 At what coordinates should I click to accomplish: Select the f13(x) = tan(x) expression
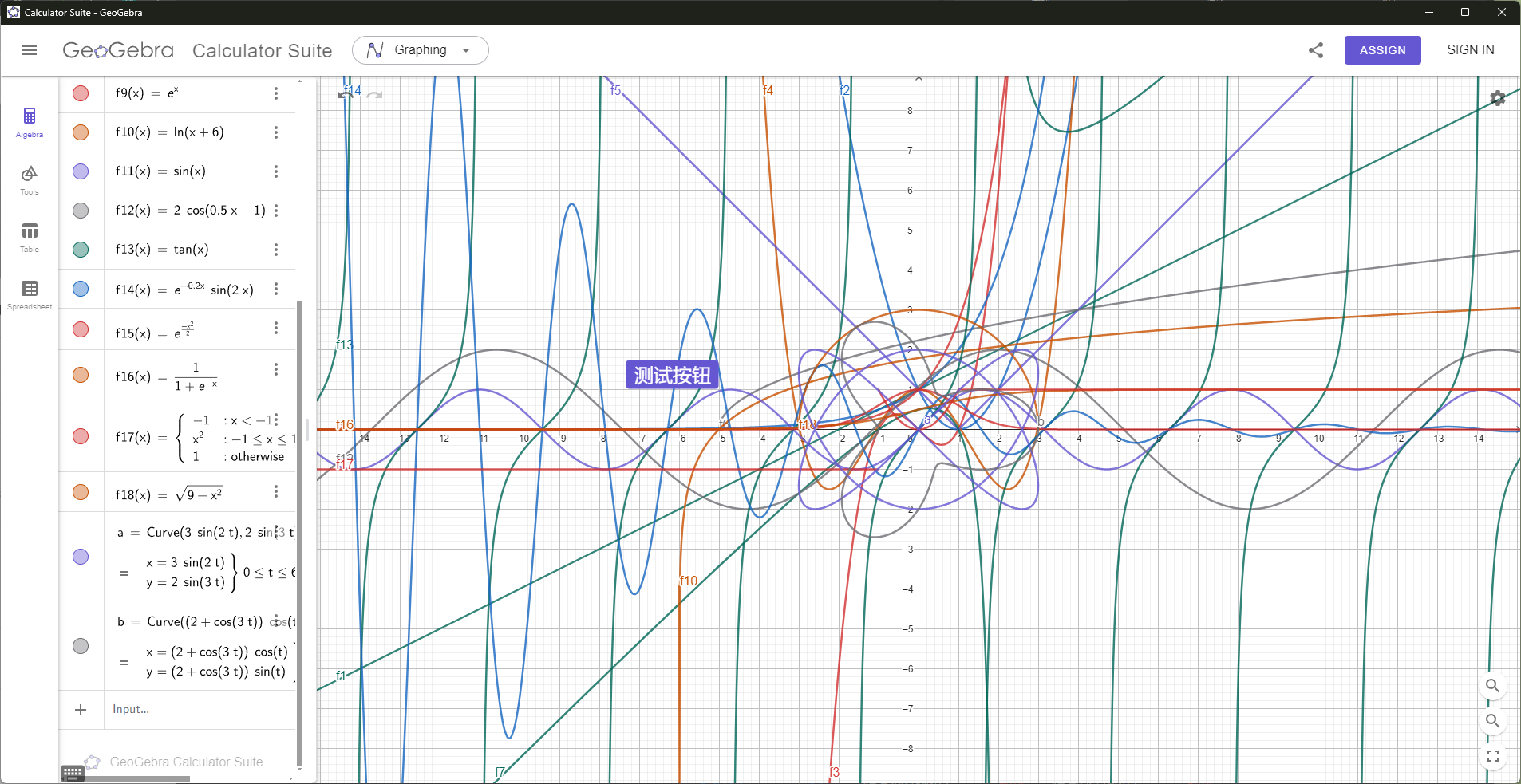[162, 250]
